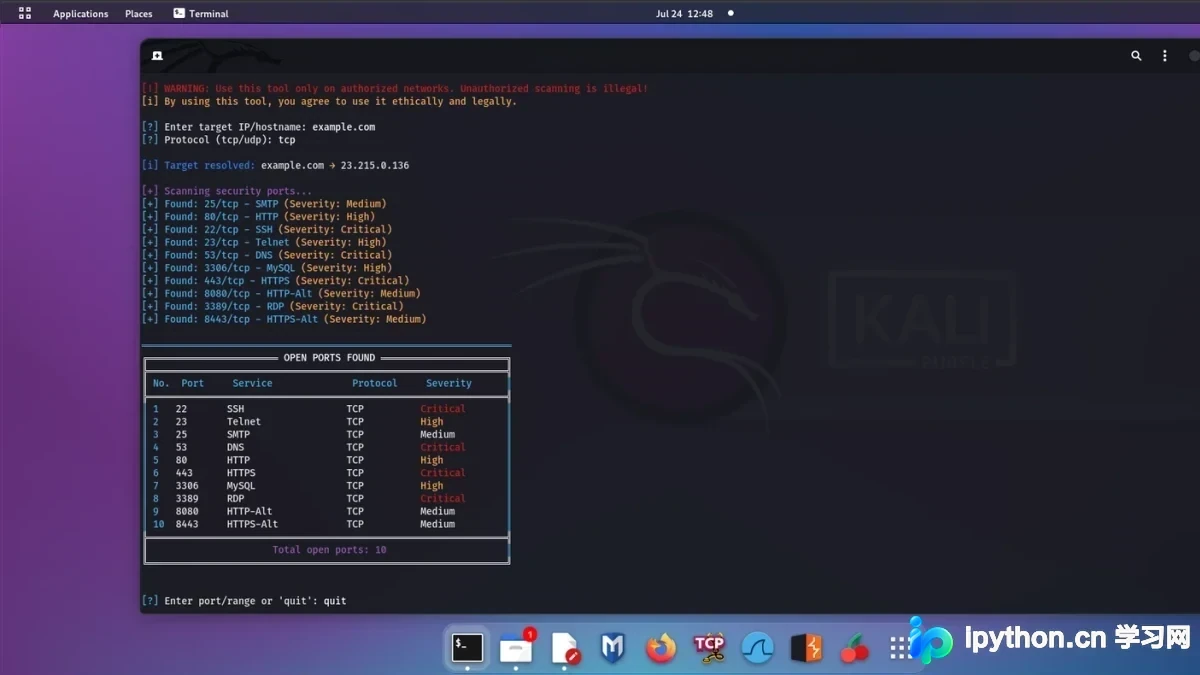
Task: Open Burp Suite from the dock
Action: [806, 648]
